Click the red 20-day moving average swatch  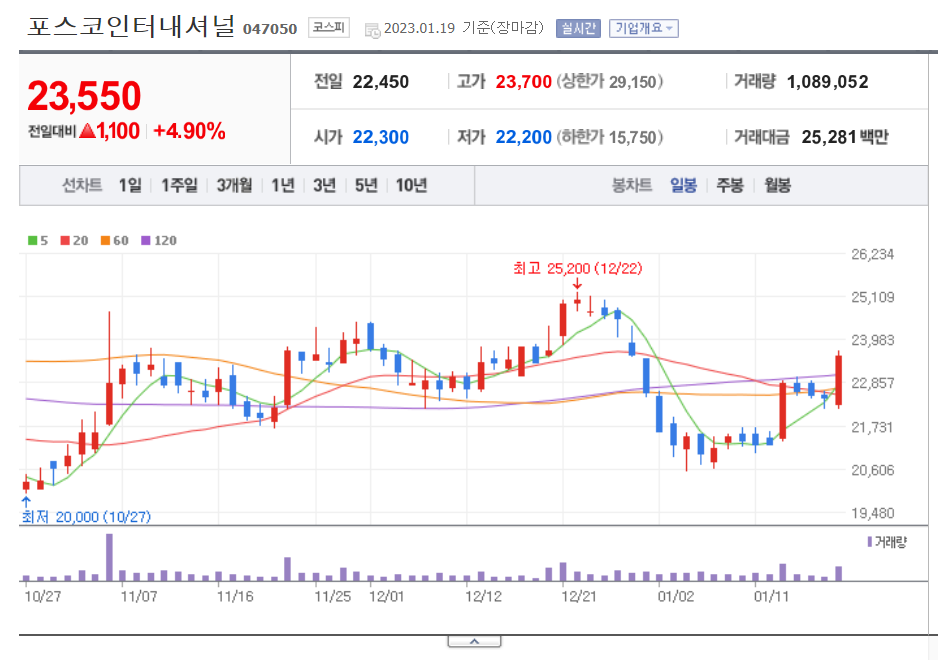[65, 241]
